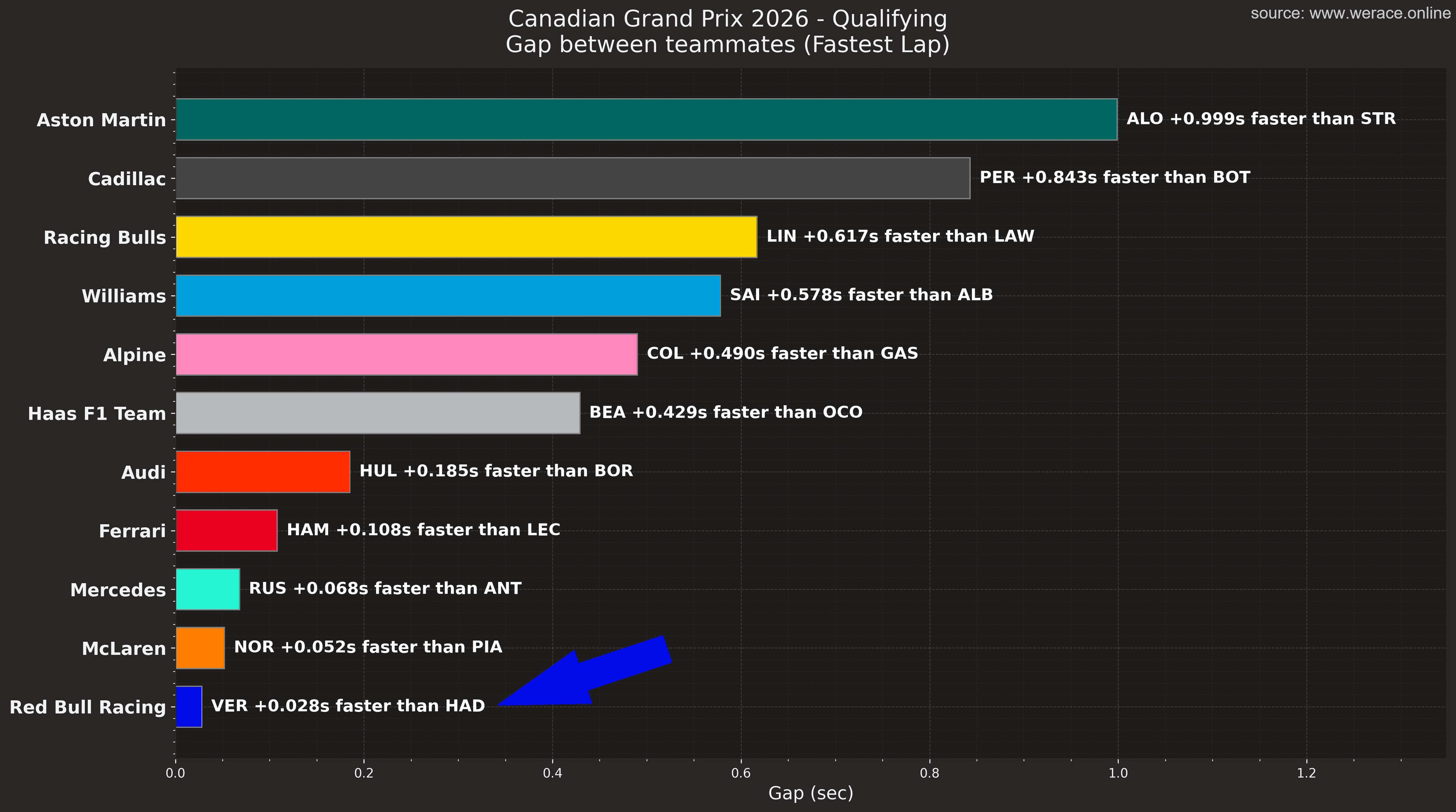Viewport: 1456px width, 812px height.
Task: Click the "1.2" x-axis tick label
Action: pyautogui.click(x=1306, y=773)
